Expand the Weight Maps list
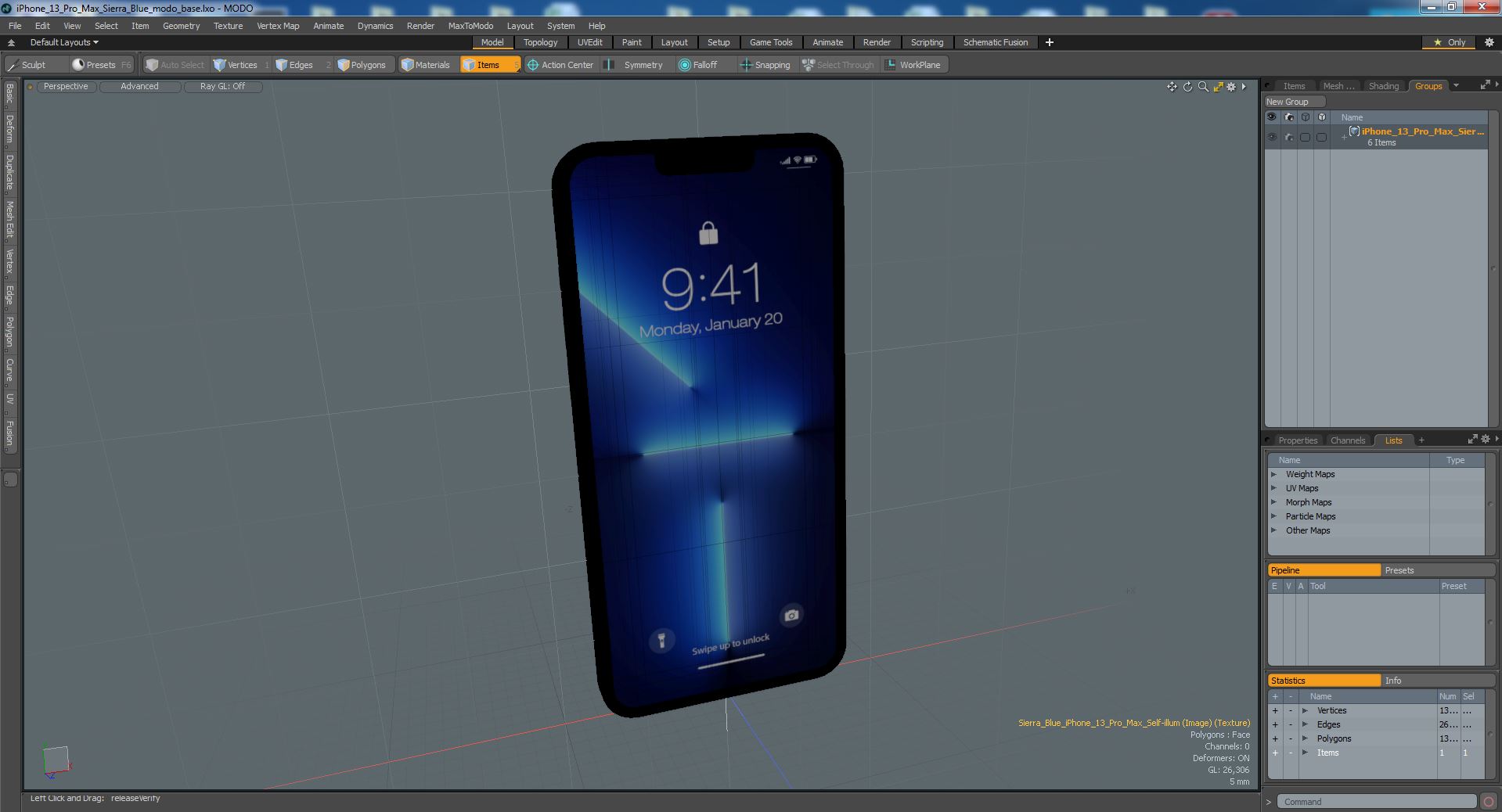The image size is (1502, 812). tap(1273, 474)
